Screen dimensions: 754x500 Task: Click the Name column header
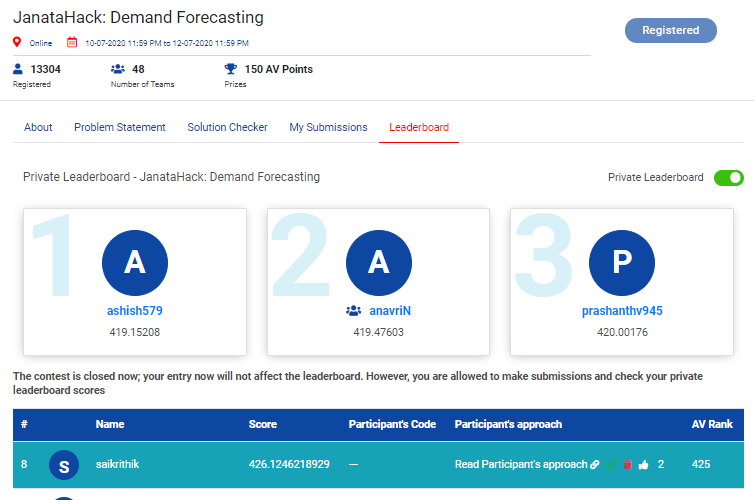[x=110, y=425]
